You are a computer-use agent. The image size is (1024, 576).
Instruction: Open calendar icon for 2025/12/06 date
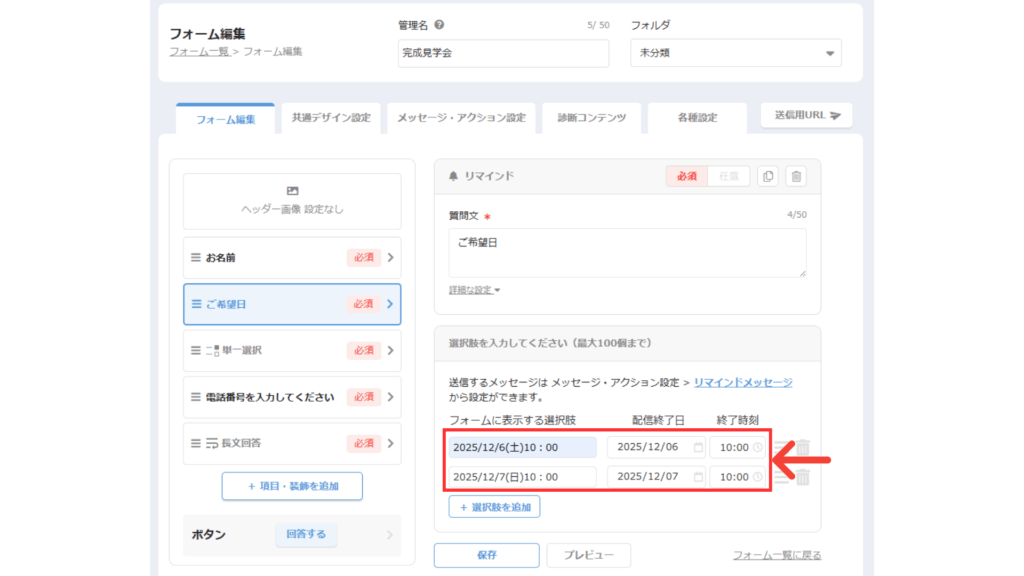point(698,447)
